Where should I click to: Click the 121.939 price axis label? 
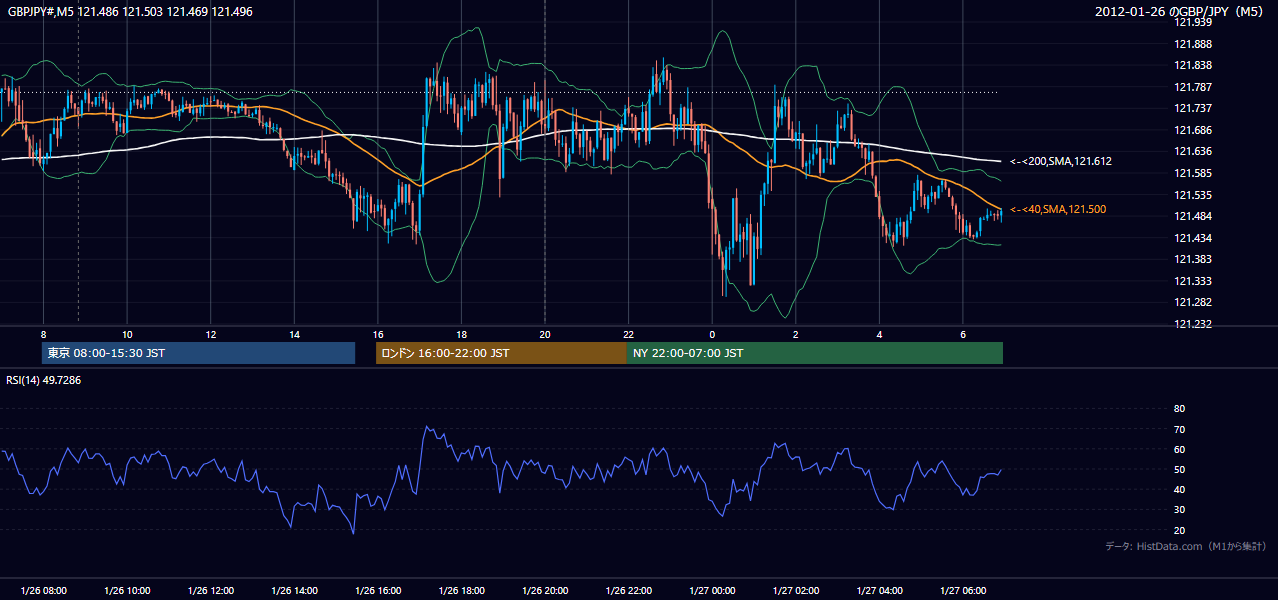click(x=1193, y=22)
